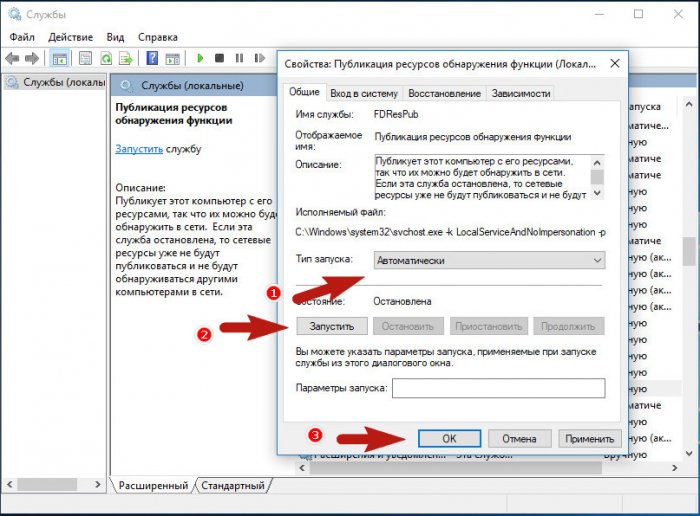The height and width of the screenshot is (516, 700).
Task: Click the Stop service toolbar icon
Action: (x=219, y=58)
